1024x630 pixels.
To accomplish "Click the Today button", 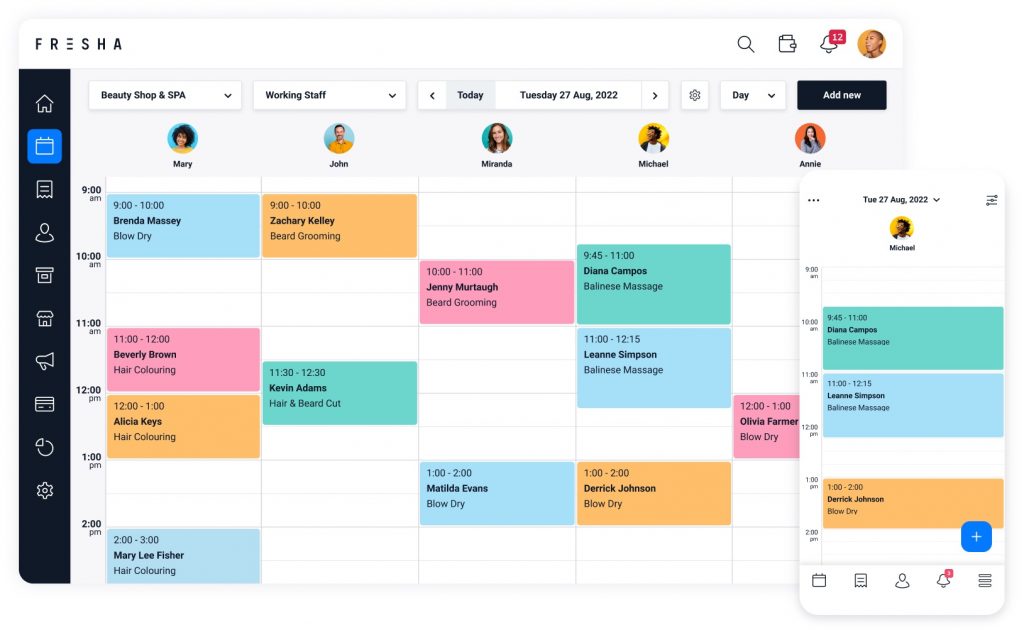I will [x=470, y=95].
